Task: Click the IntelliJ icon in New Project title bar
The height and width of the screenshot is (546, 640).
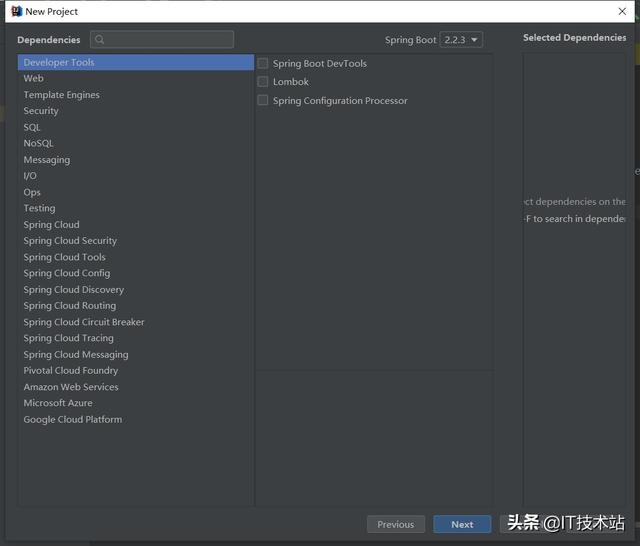Action: pos(16,11)
